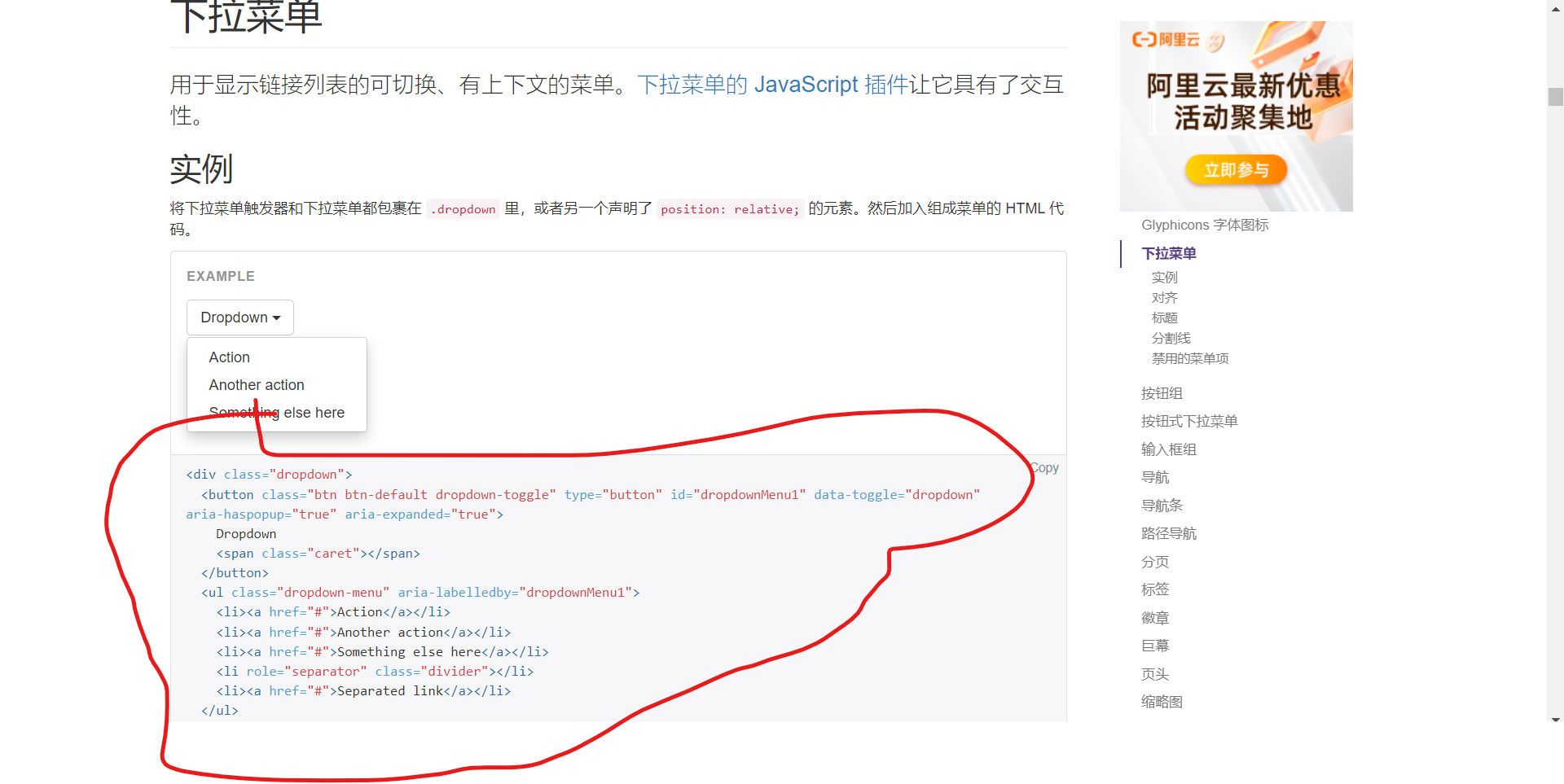Viewport: 1564px width, 784px height.
Task: Follow the '下拉菜单的 JavaScript 插件' link
Action: [x=772, y=85]
